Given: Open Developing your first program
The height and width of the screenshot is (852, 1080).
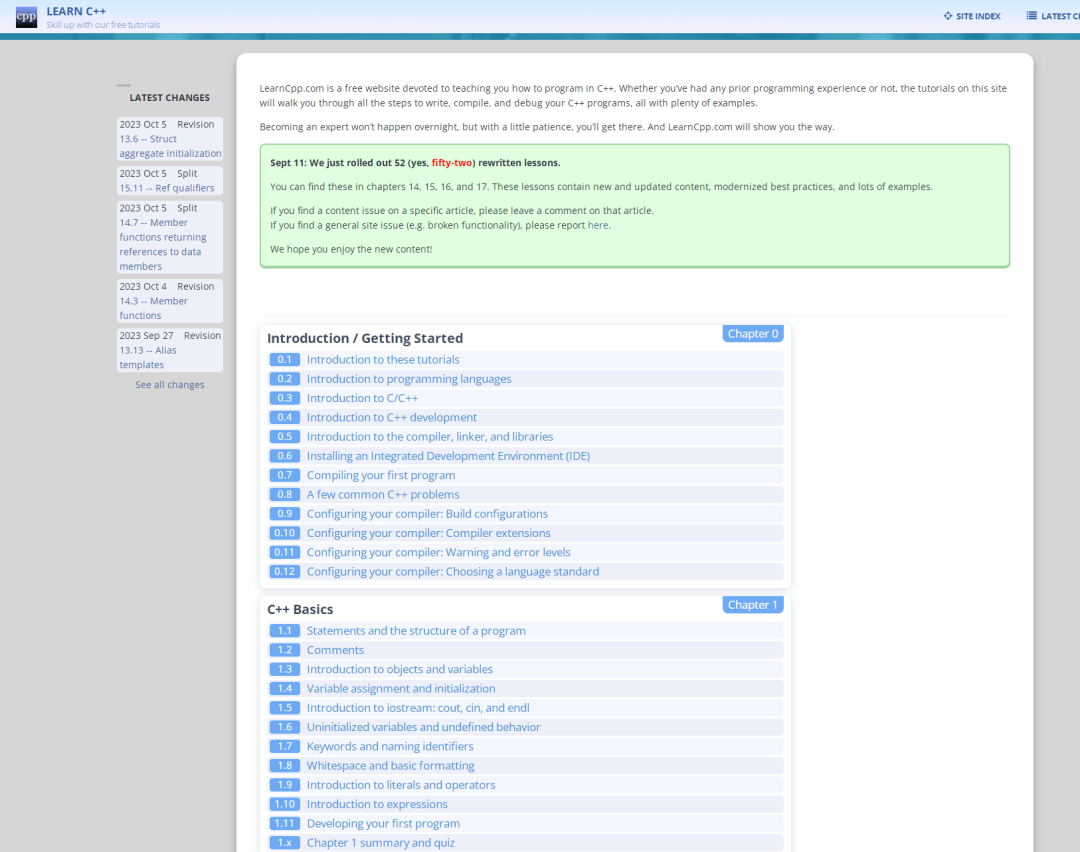Looking at the screenshot, I should click(383, 824).
